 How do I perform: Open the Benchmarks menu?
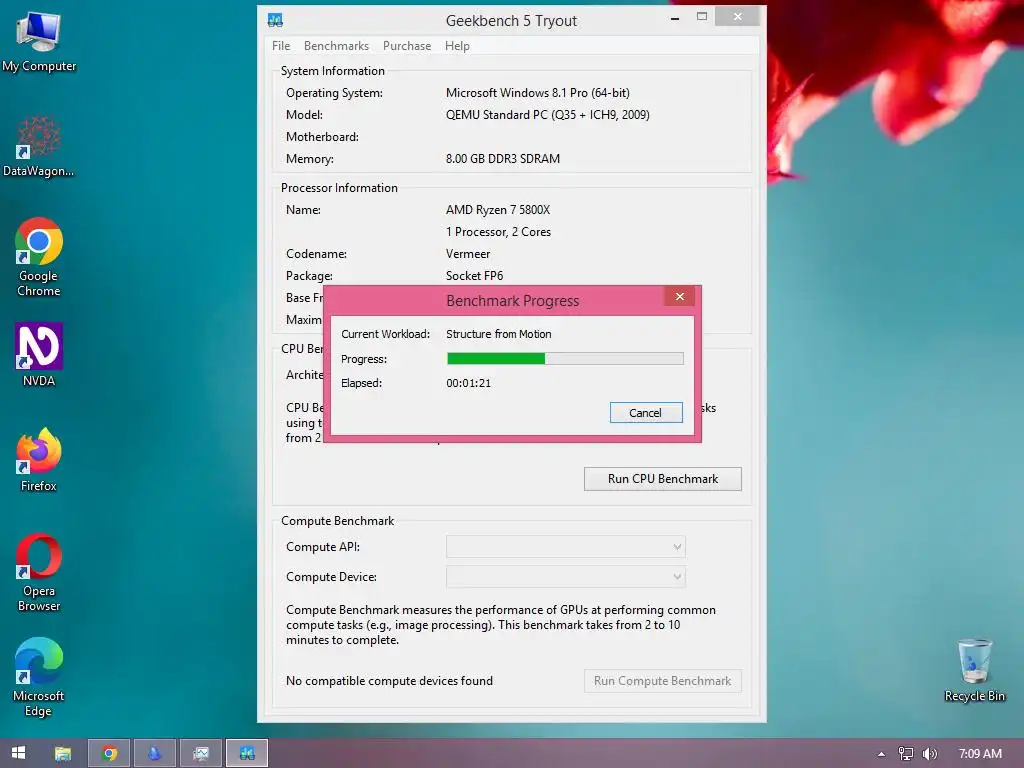click(336, 46)
